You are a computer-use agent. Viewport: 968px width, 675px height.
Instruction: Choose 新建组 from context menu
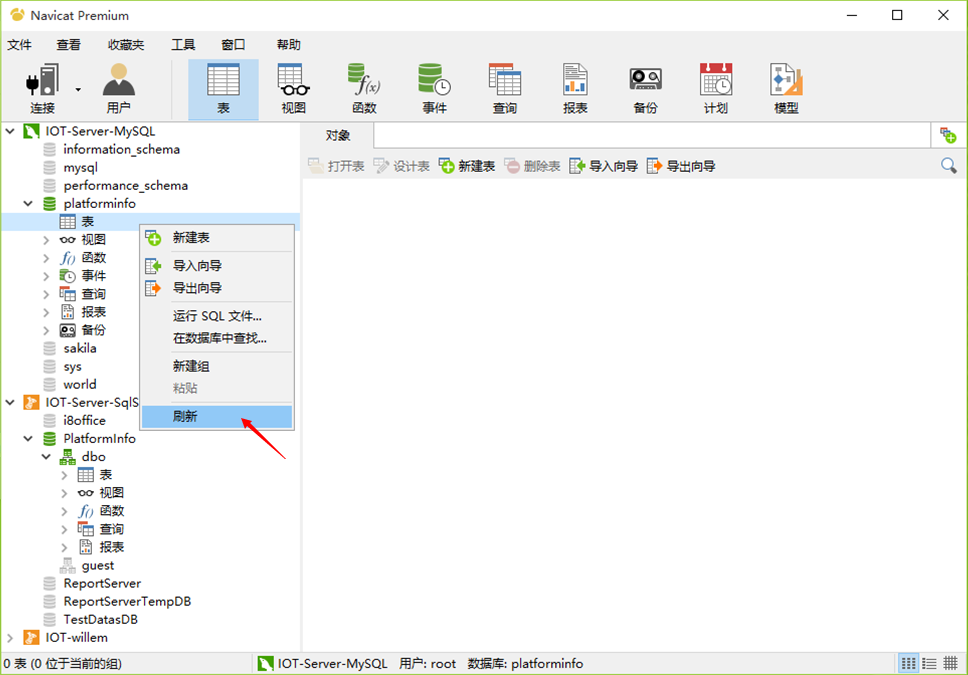point(217,366)
